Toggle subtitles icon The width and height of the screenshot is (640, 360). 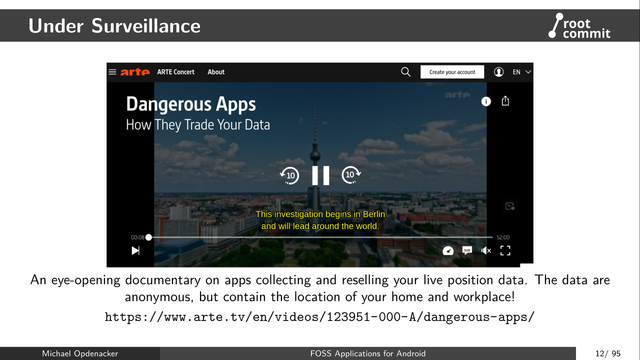tap(467, 250)
